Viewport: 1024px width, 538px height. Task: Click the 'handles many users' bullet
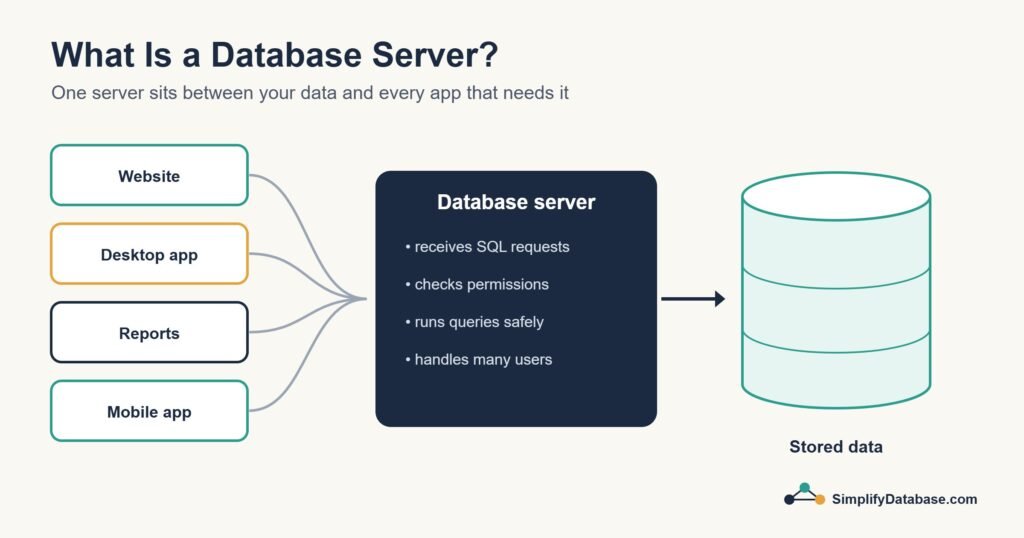[x=478, y=359]
